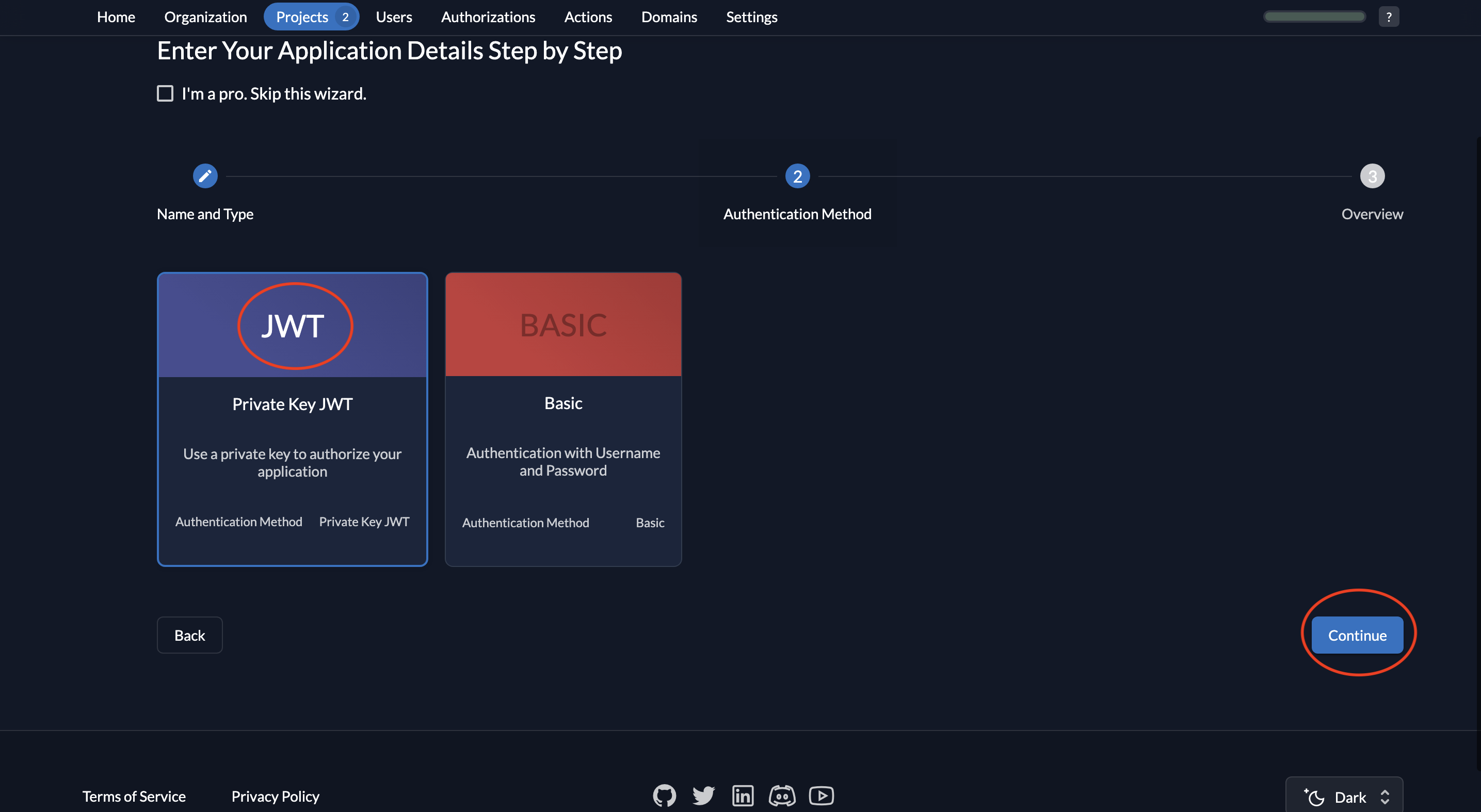Open the Projects menu item
Screen dimensions: 1481x812
303,17
